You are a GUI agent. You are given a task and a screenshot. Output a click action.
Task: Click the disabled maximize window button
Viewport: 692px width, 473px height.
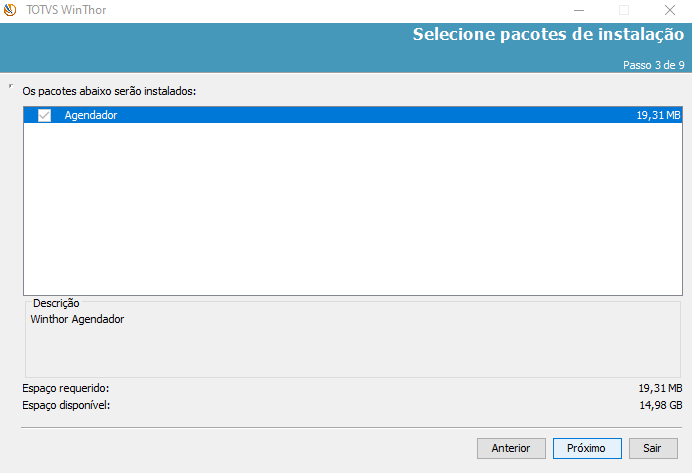click(x=624, y=10)
